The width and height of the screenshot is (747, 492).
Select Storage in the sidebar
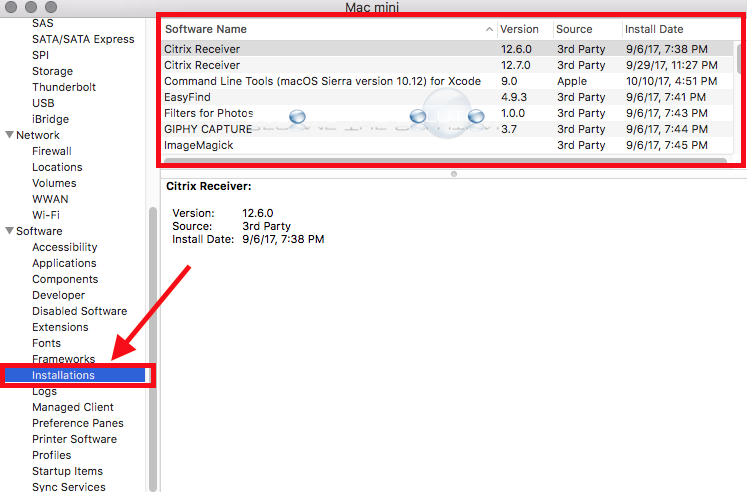52,71
